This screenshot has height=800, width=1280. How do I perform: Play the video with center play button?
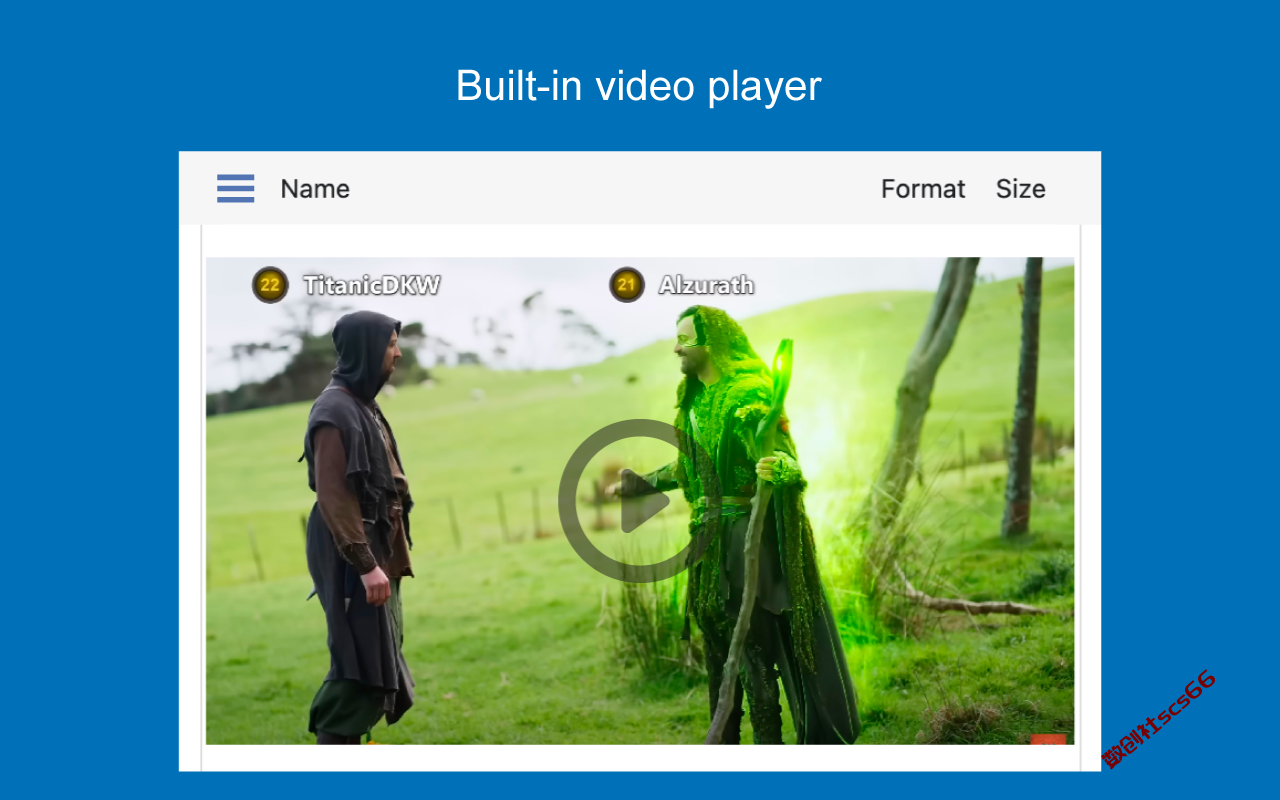(x=640, y=501)
